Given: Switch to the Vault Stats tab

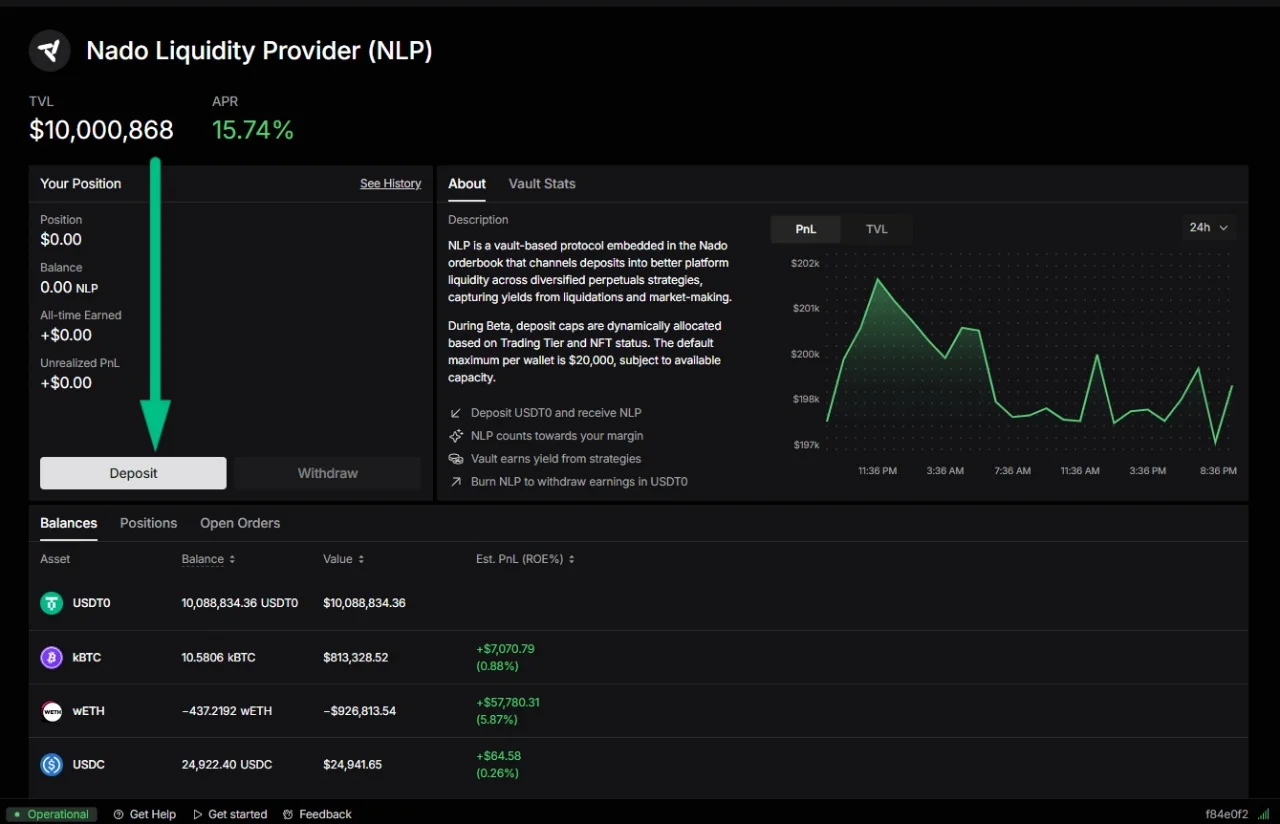Looking at the screenshot, I should [542, 184].
